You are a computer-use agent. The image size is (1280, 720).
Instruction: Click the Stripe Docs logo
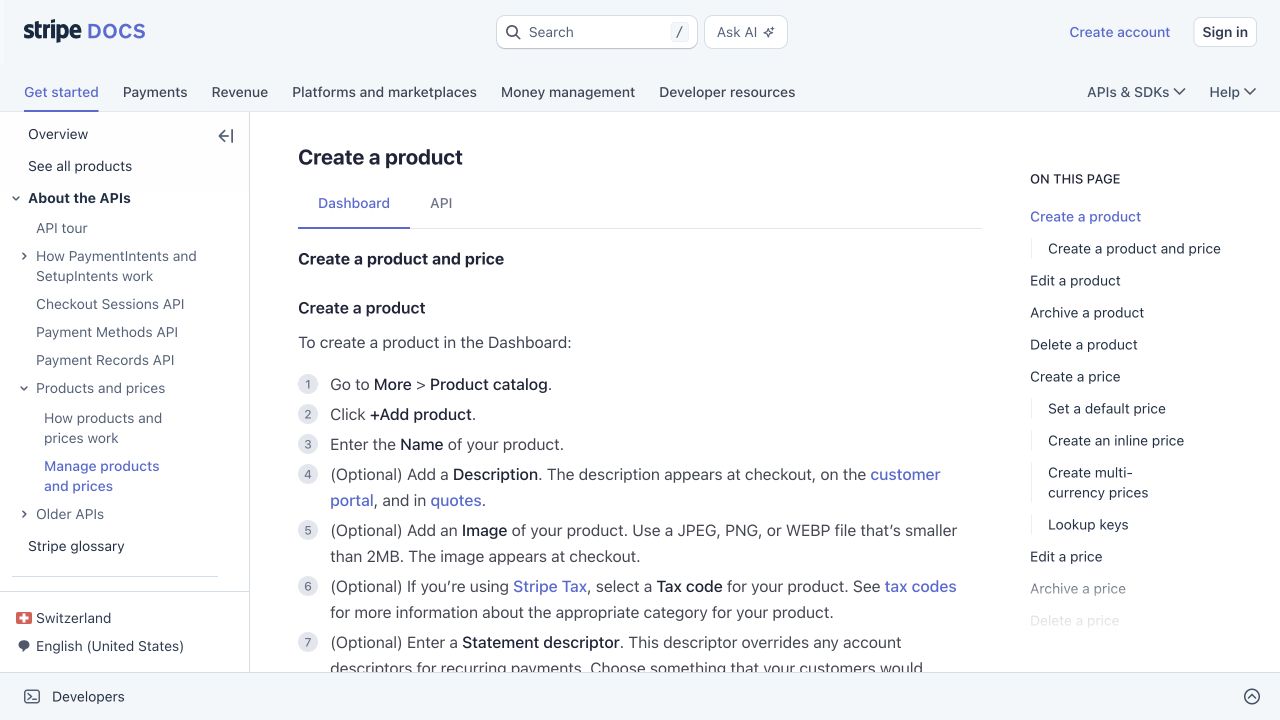[84, 31]
